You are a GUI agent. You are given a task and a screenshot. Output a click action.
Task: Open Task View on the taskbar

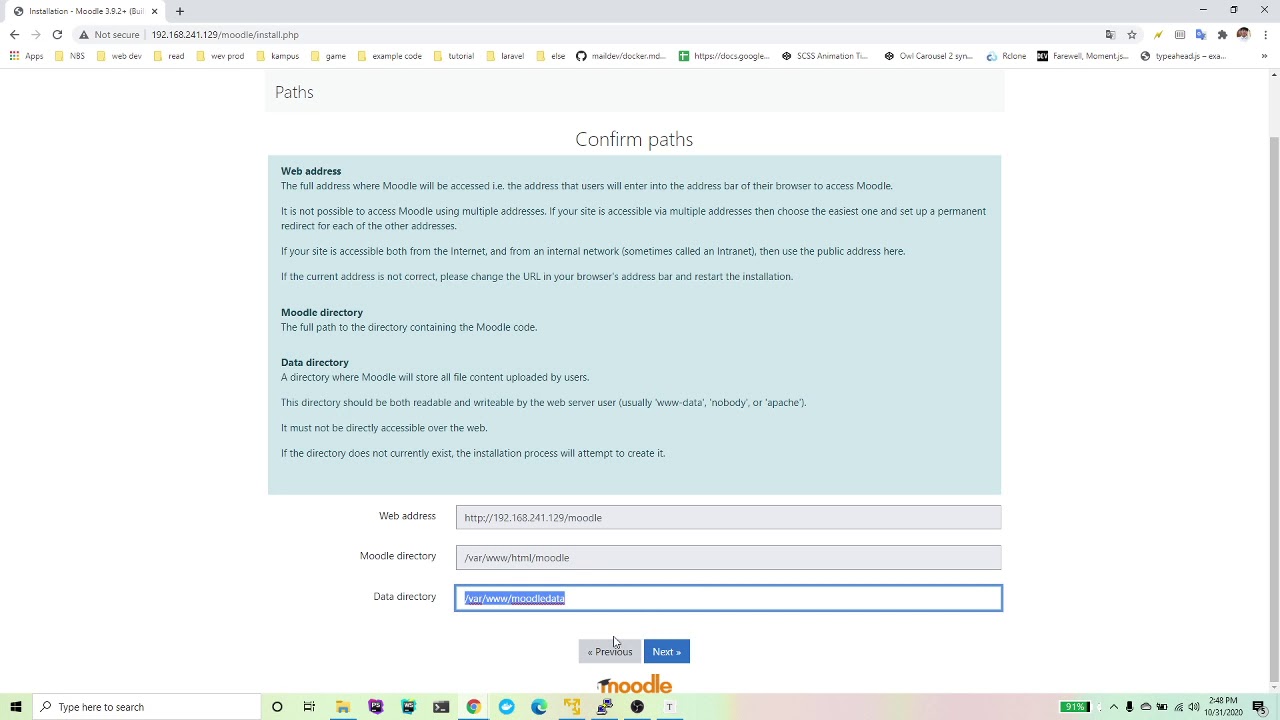309,707
